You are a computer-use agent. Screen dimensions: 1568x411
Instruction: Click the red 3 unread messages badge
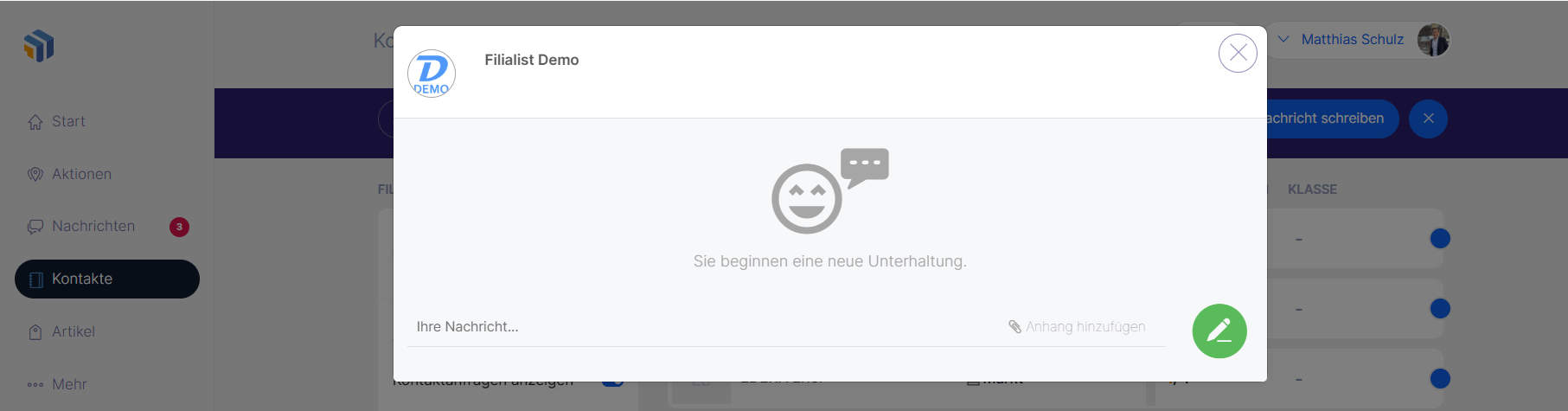click(x=179, y=227)
